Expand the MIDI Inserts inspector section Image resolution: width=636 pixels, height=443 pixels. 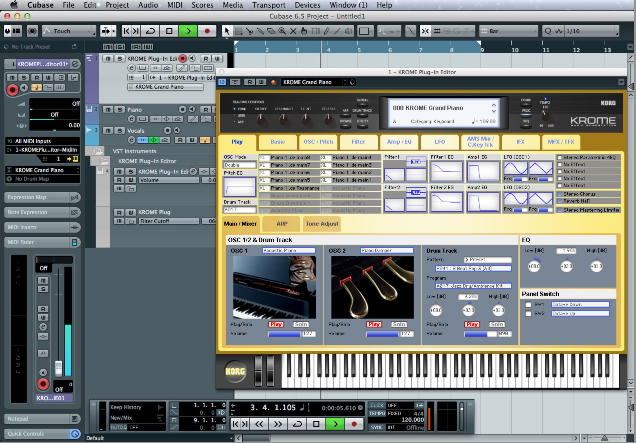(42, 227)
